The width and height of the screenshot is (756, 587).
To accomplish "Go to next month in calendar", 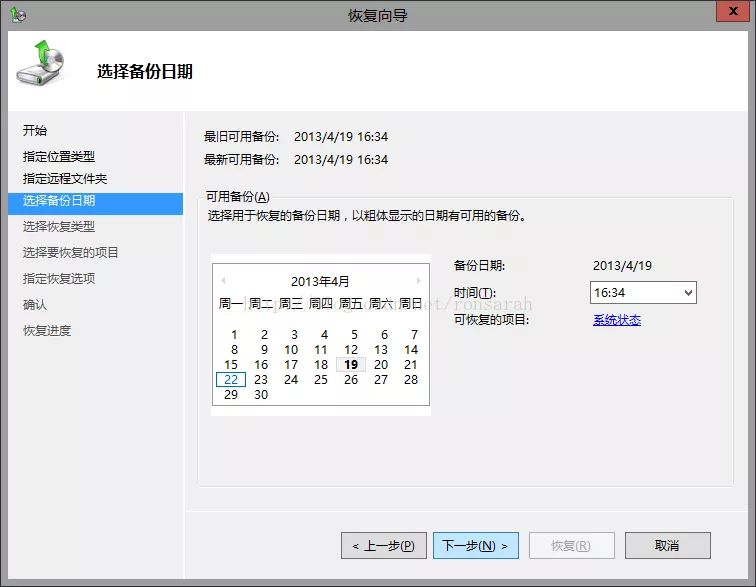I will (x=418, y=281).
